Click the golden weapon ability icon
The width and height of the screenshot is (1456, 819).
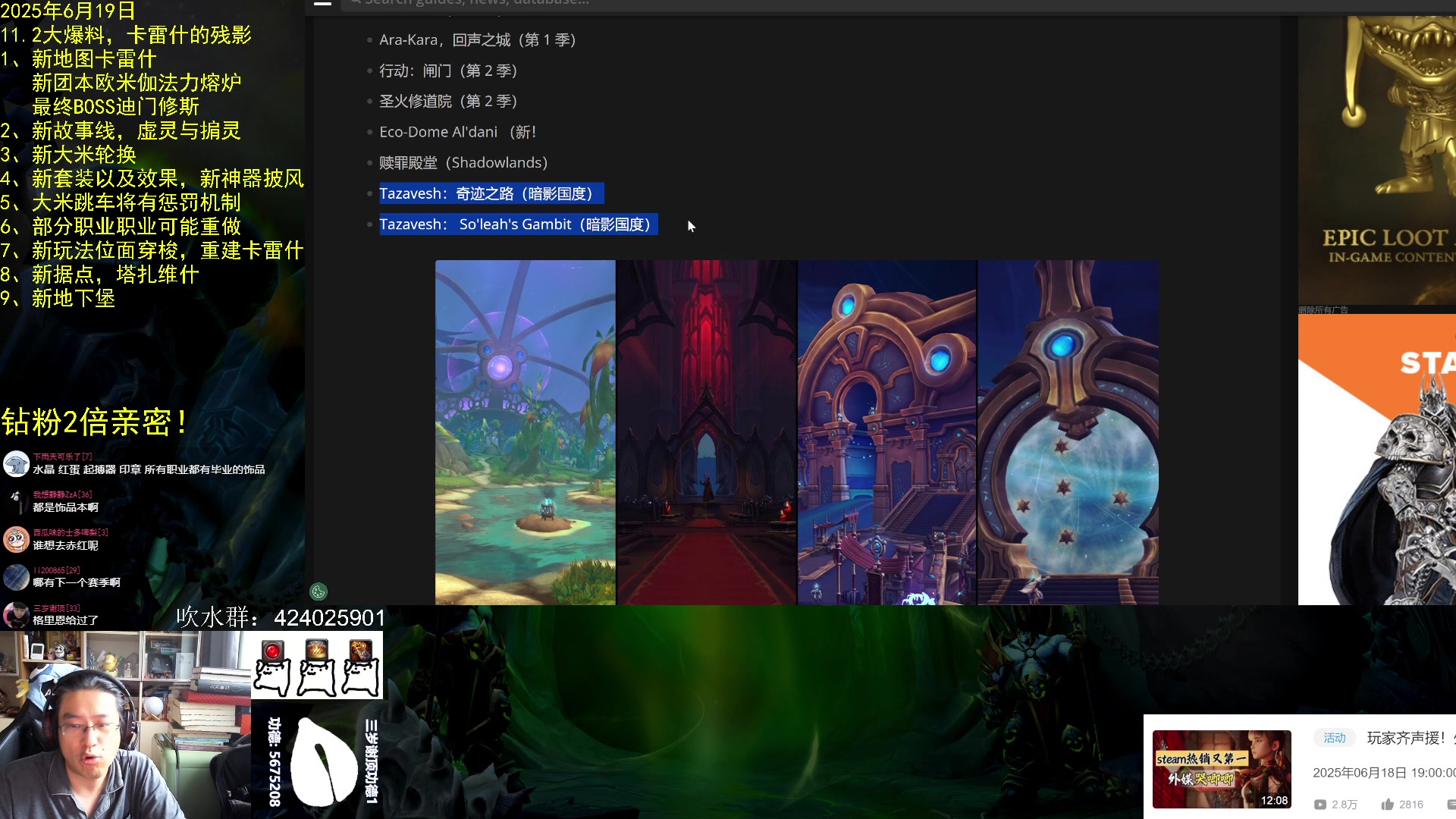(360, 651)
